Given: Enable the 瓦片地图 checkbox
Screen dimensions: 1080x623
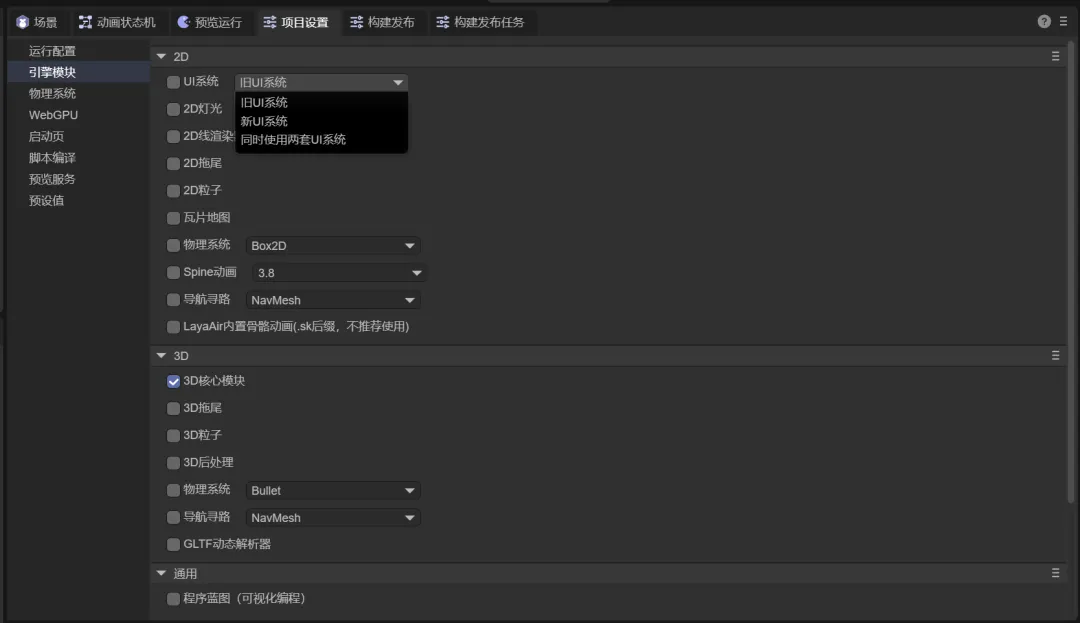Looking at the screenshot, I should 174,218.
